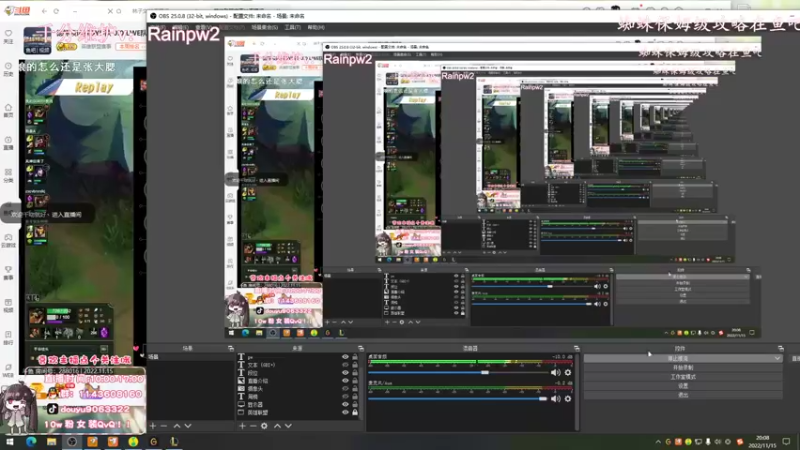800x450 pixels.
Task: Open source properties gear icon
Action: (x=264, y=426)
